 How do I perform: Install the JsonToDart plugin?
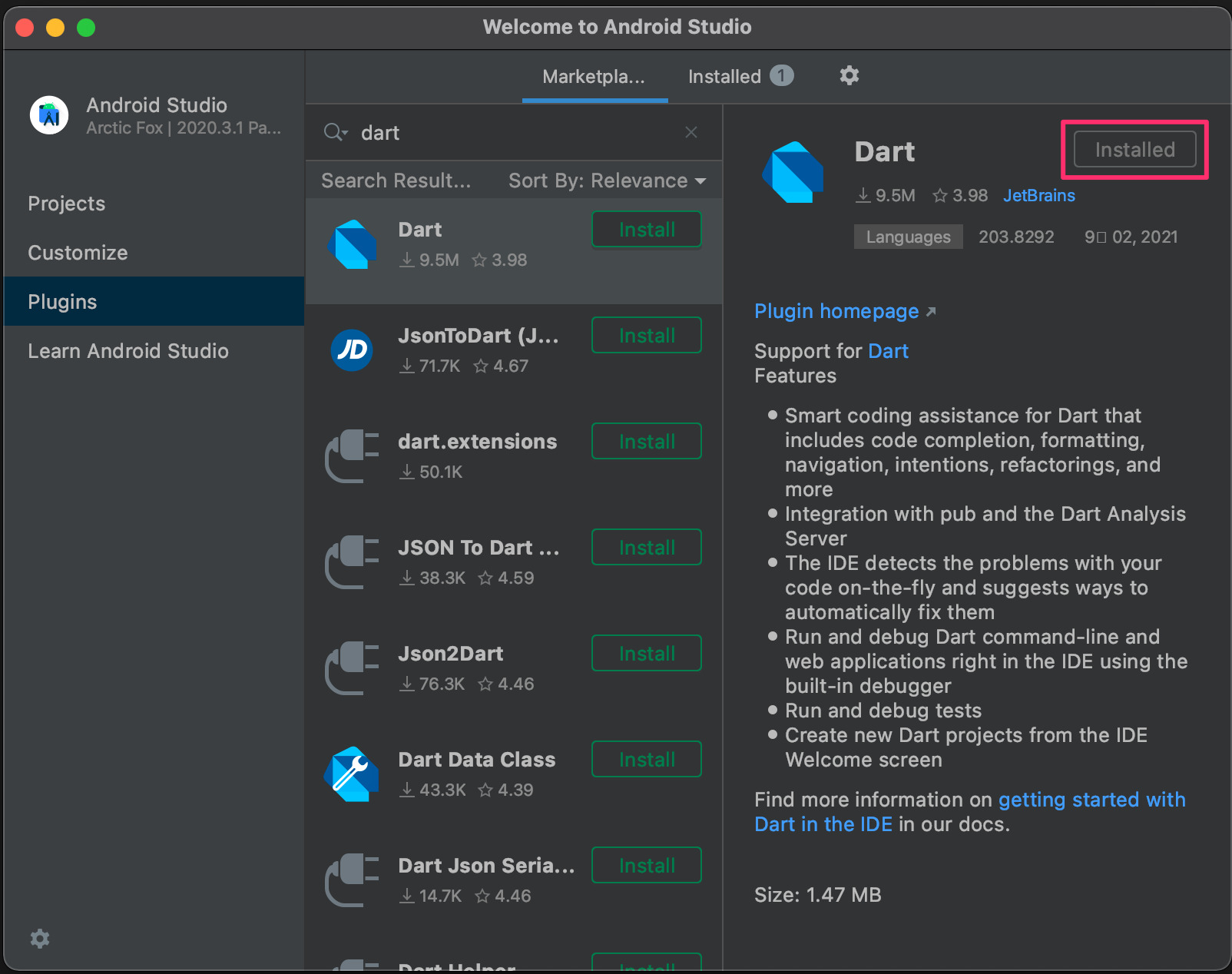647,336
